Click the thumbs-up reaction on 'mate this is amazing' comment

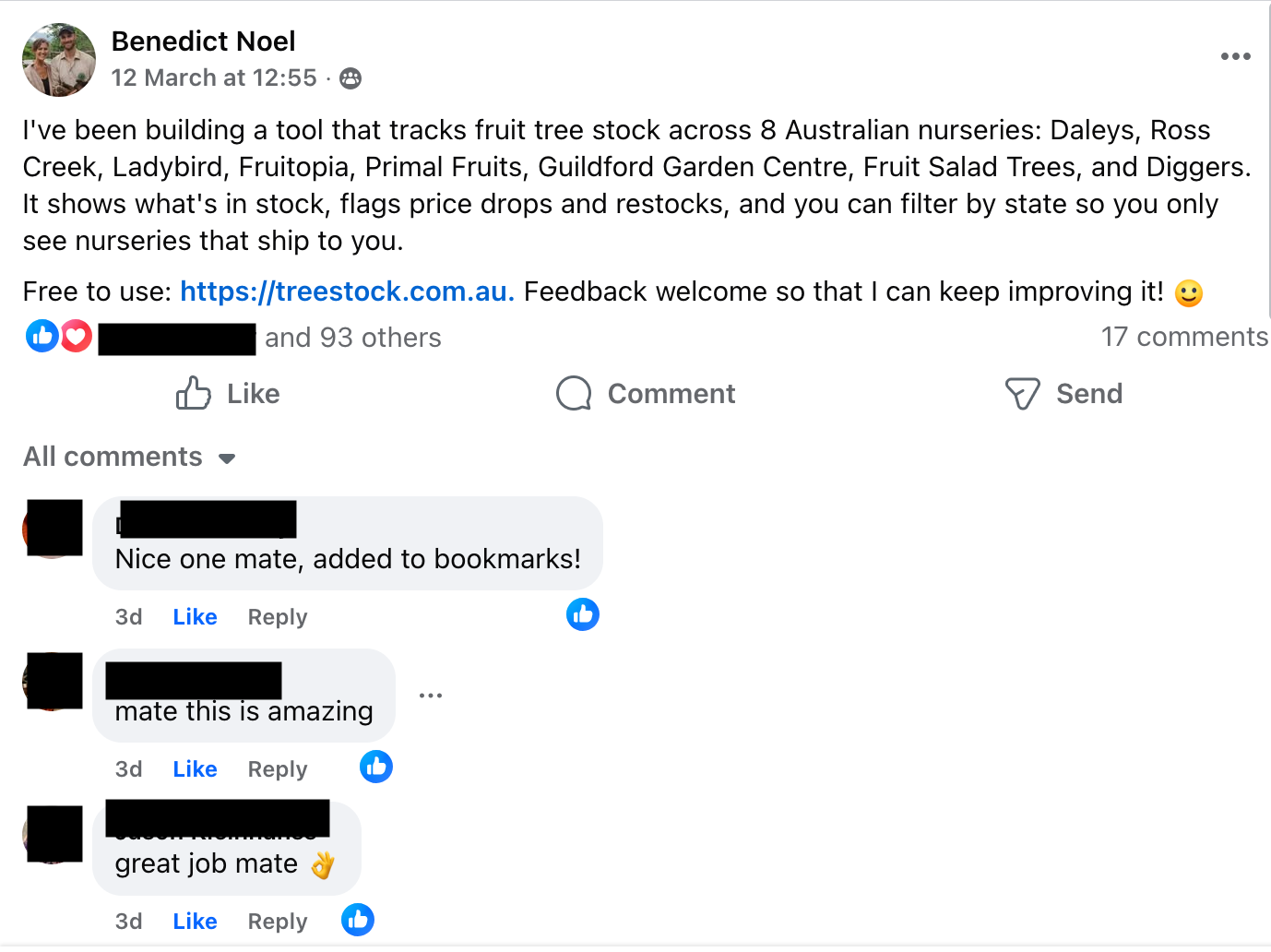click(x=375, y=766)
